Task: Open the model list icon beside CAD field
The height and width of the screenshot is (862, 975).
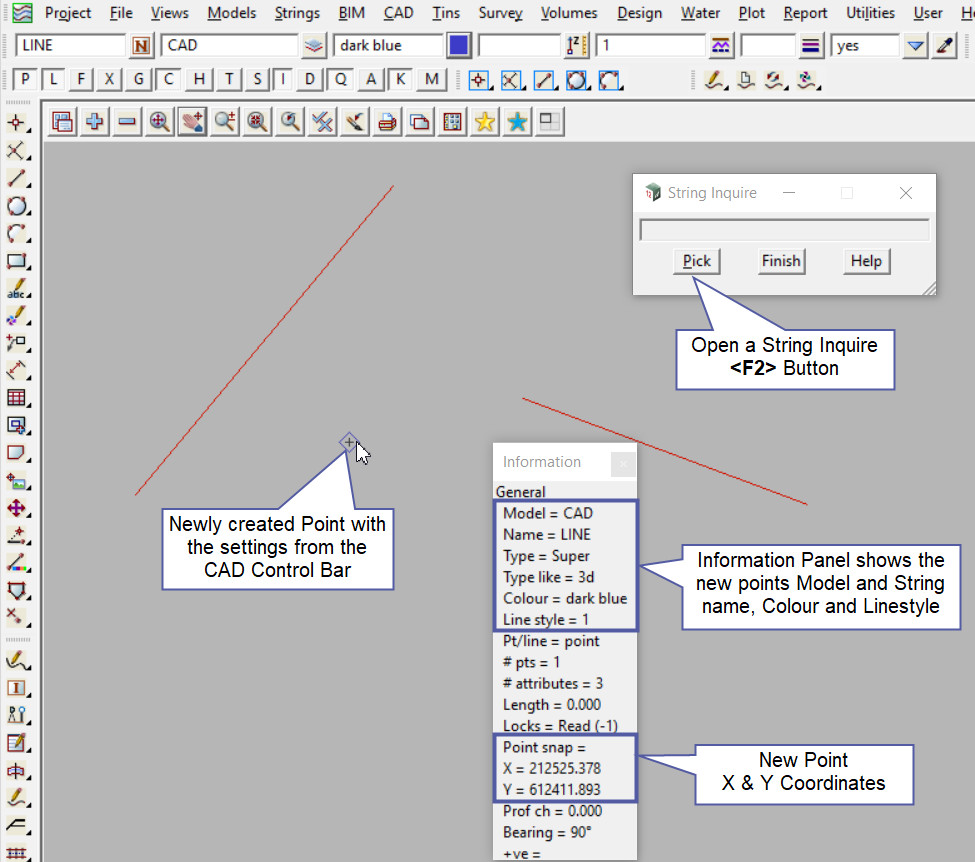Action: (x=314, y=46)
